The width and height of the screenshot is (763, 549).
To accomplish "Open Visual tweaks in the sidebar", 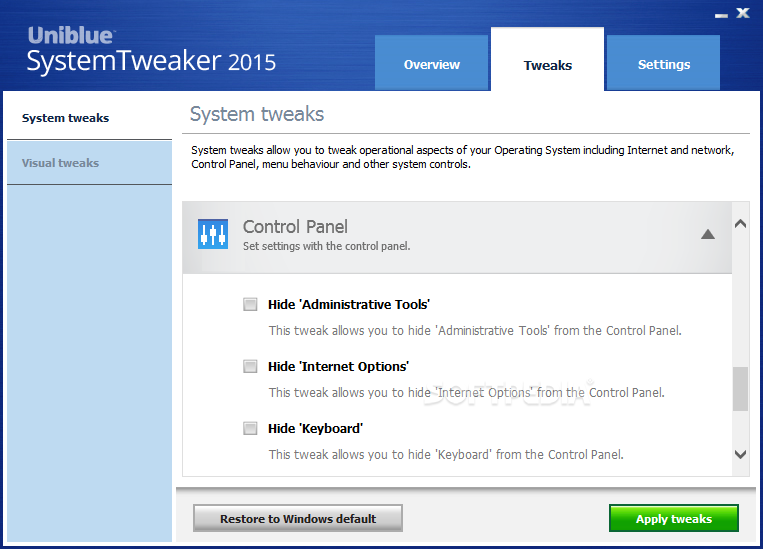I will pos(90,163).
